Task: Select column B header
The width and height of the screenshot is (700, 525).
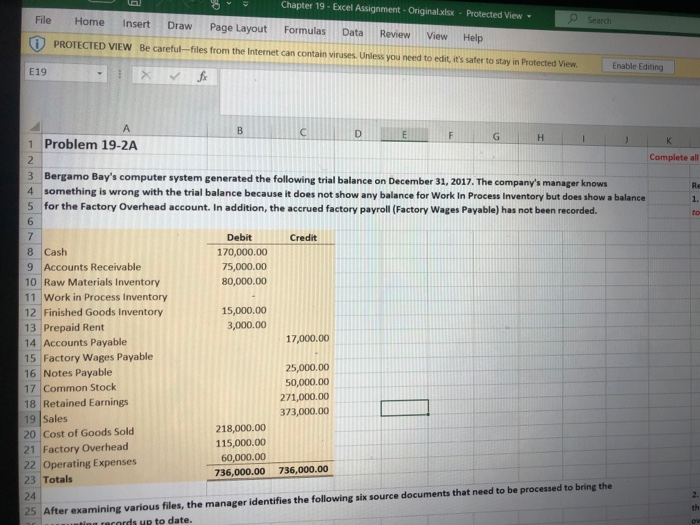Action: coord(240,130)
